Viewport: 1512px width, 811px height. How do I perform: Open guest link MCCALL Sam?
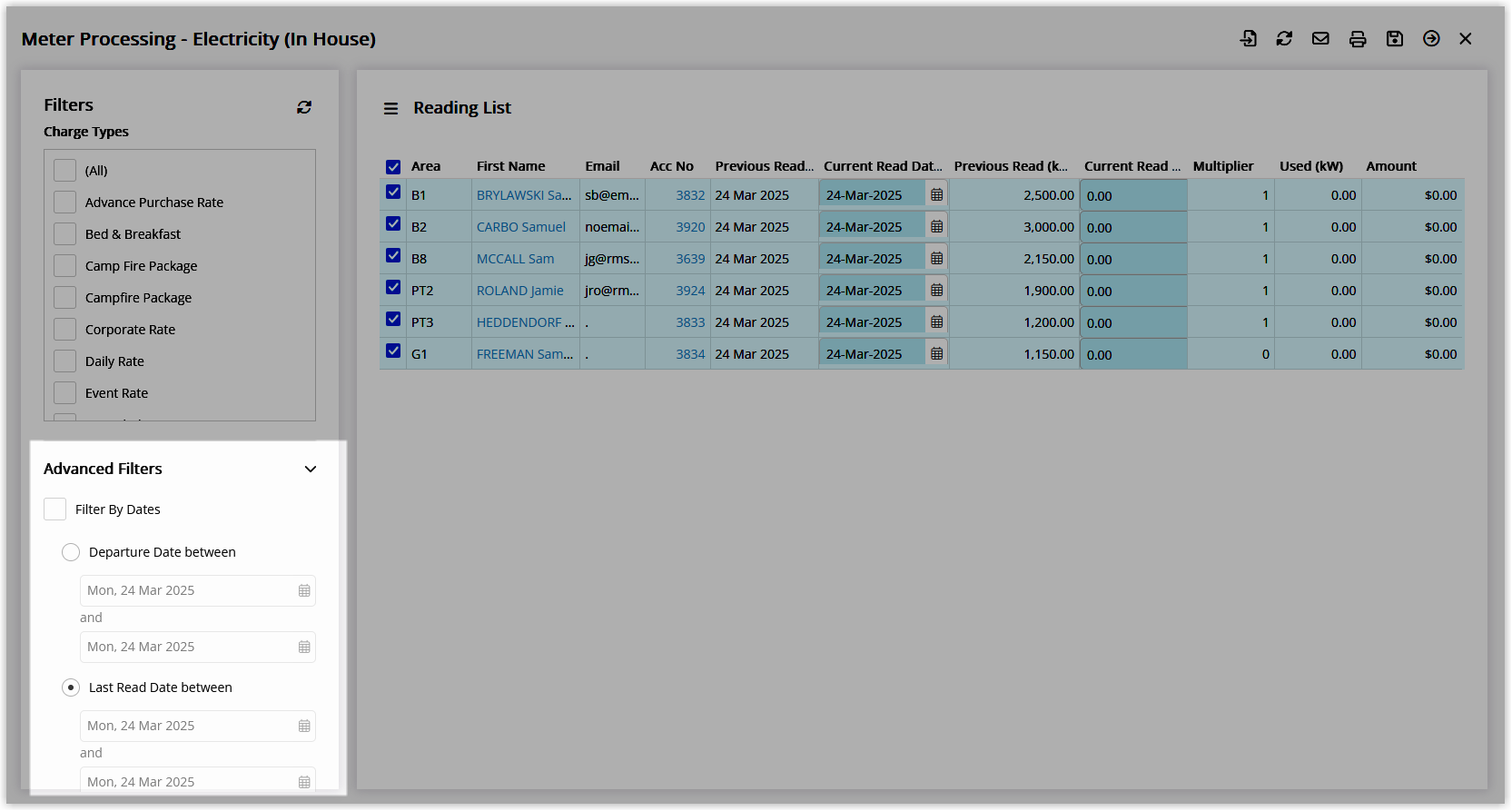(515, 259)
